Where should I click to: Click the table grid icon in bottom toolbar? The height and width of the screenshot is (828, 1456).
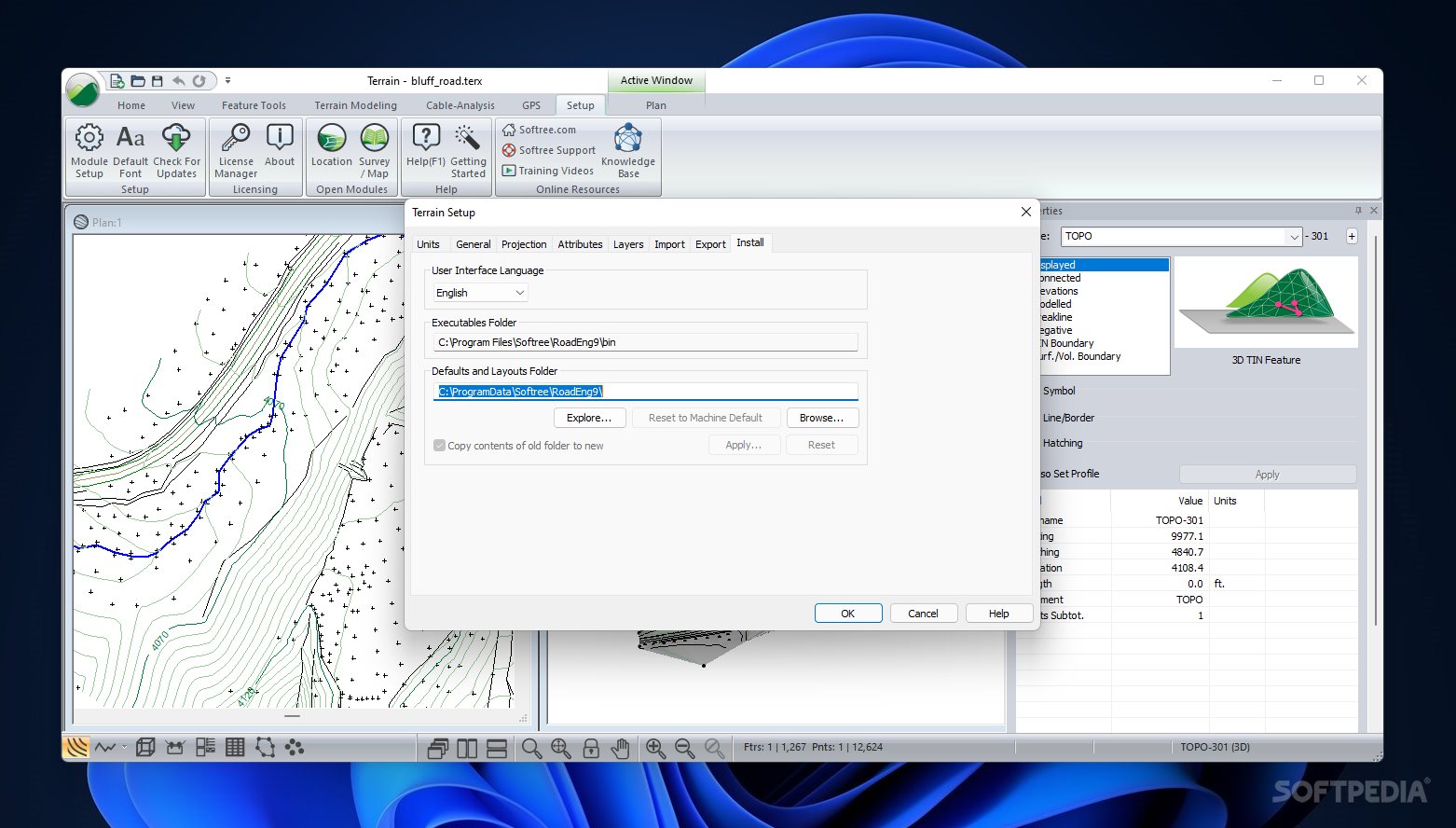click(235, 747)
